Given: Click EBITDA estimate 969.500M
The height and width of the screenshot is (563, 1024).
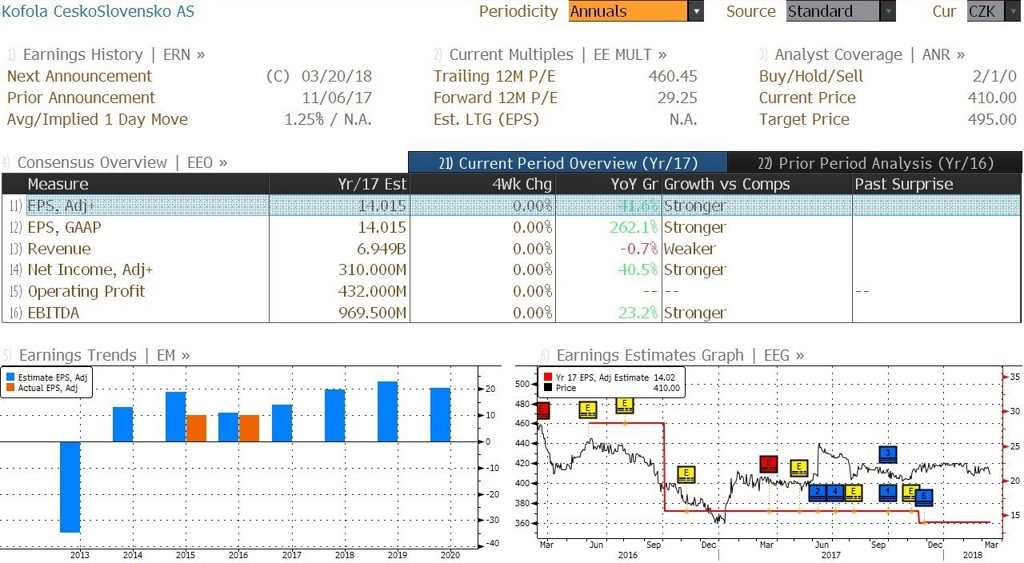Looking at the screenshot, I should tap(372, 313).
